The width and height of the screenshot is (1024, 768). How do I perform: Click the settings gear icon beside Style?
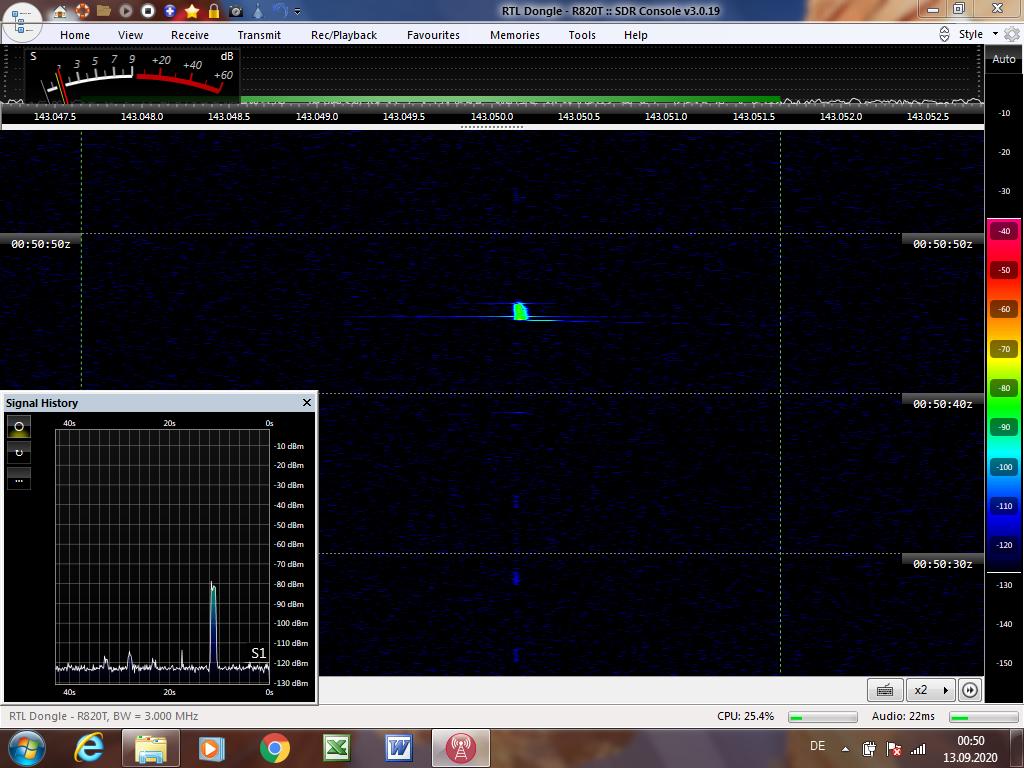[1012, 34]
